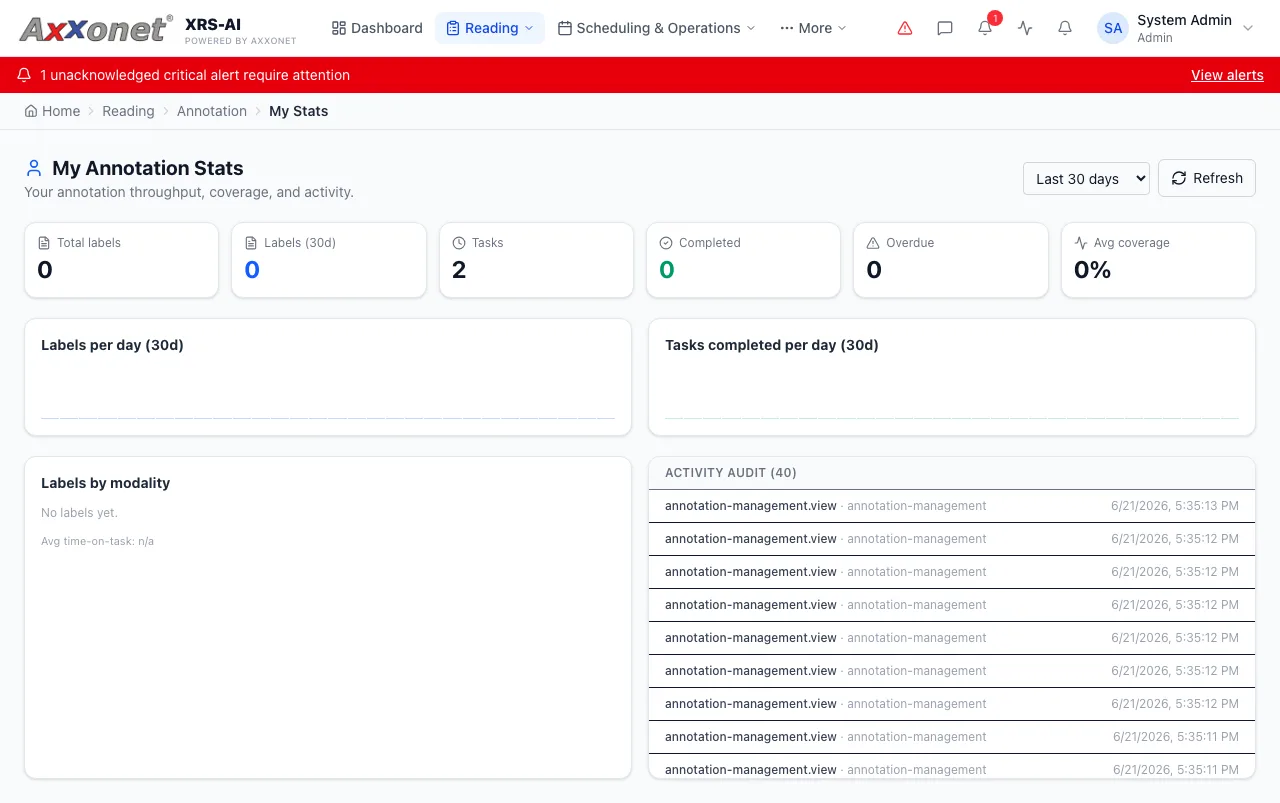Open the chat messages icon
Screen dimensions: 1280x803
tap(945, 28)
